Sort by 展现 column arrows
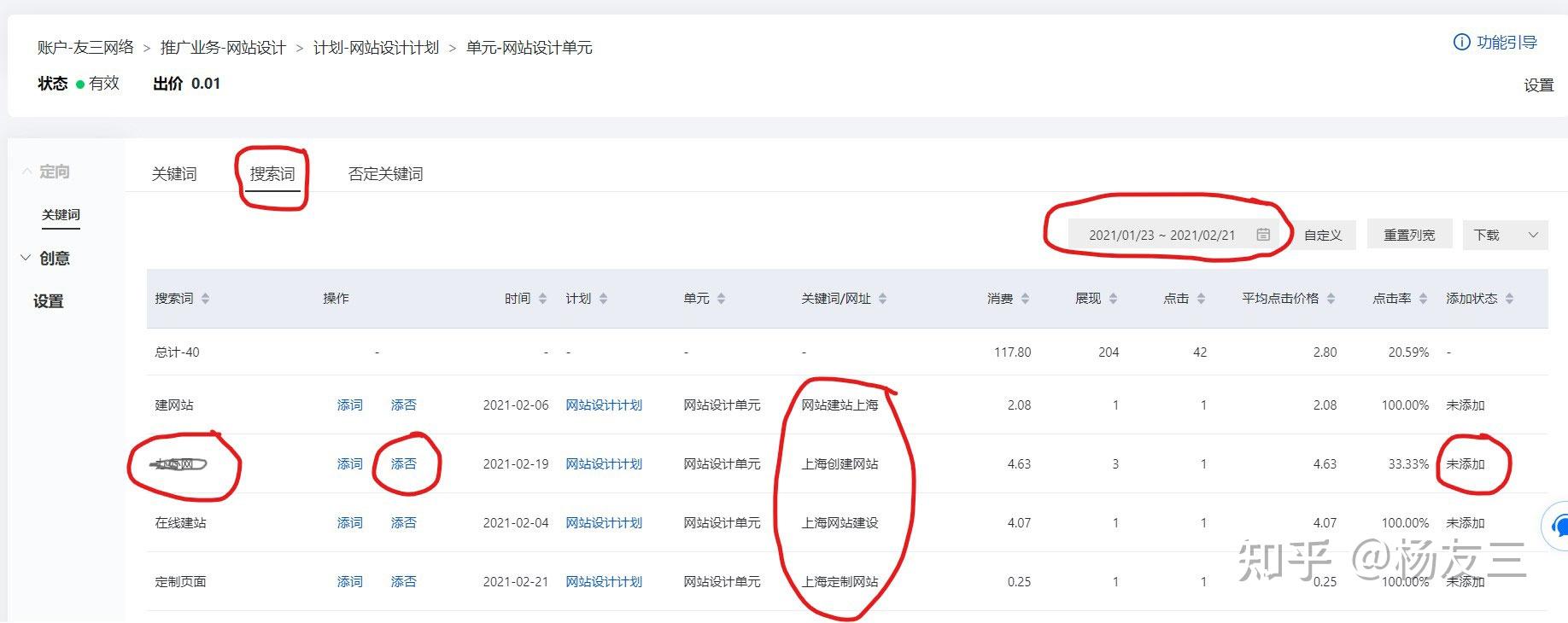The width and height of the screenshot is (1568, 623). (x=1113, y=299)
